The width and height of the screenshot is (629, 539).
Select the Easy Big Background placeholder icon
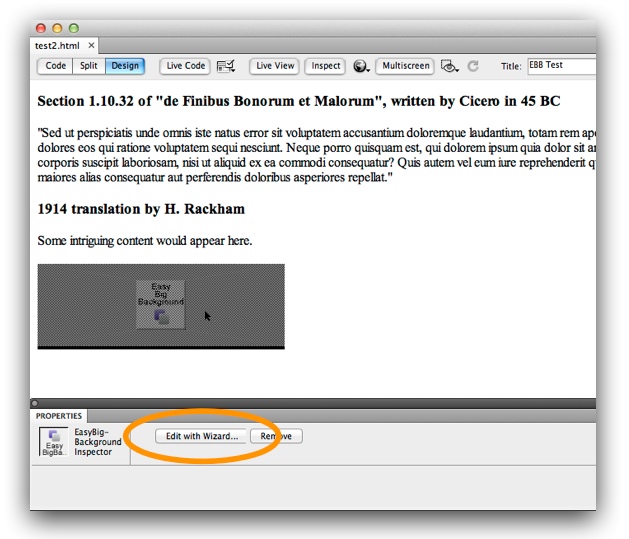(x=161, y=304)
